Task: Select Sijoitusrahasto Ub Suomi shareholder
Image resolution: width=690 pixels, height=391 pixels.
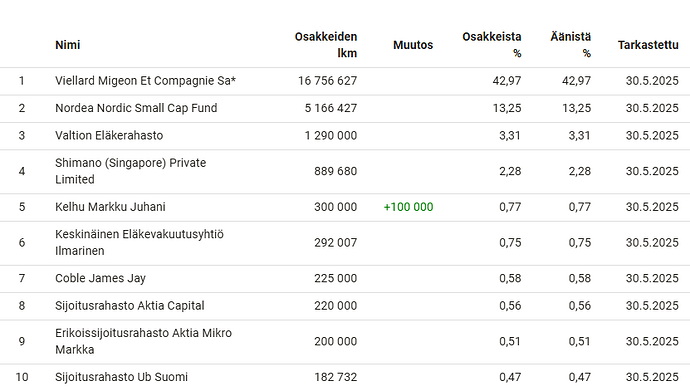Action: 121,377
